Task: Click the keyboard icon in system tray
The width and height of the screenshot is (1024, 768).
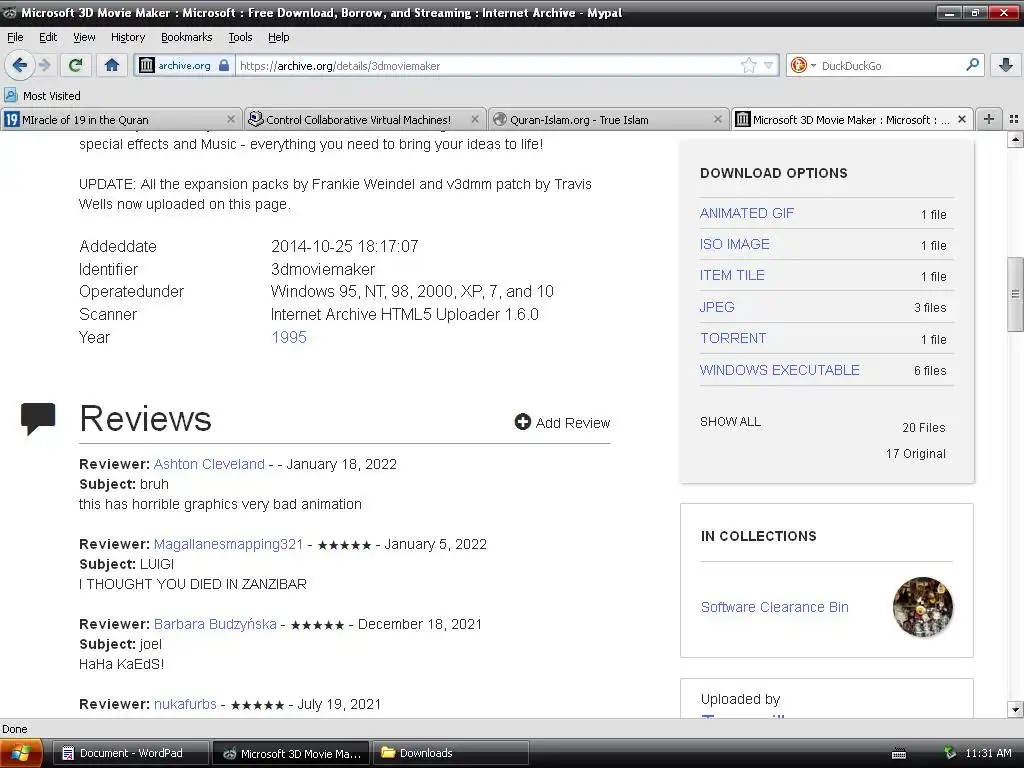Action: coord(899,754)
